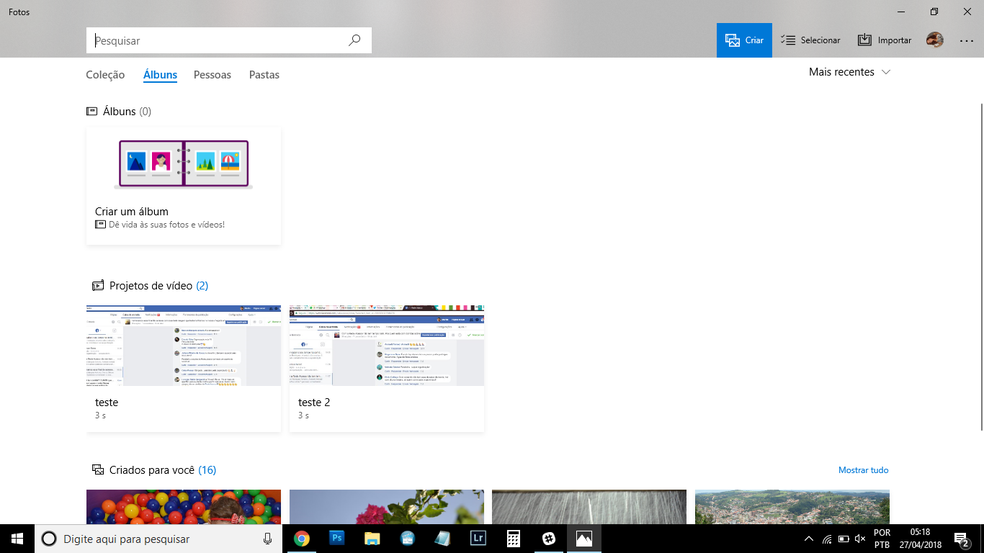Click the POR PTB language indicator
The image size is (984, 553).
(882, 539)
